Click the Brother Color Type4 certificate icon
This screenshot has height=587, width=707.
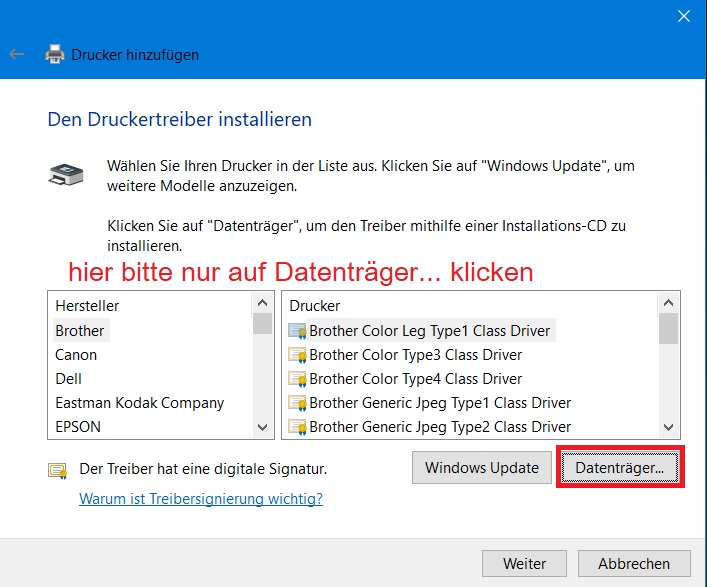tap(297, 379)
